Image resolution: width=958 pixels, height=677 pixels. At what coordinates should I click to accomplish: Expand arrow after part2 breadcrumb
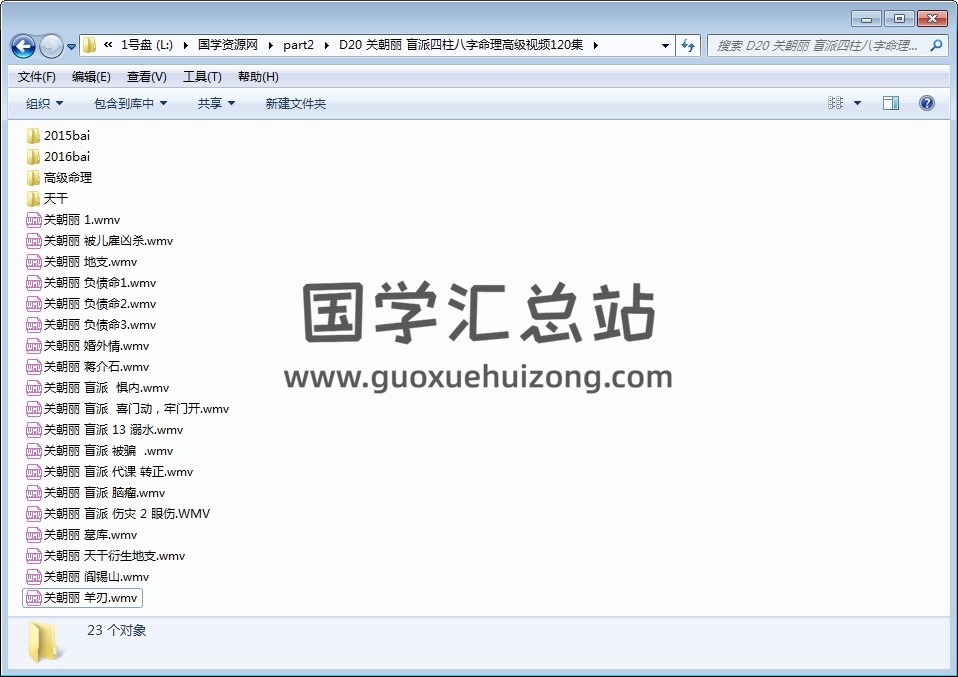[x=326, y=45]
